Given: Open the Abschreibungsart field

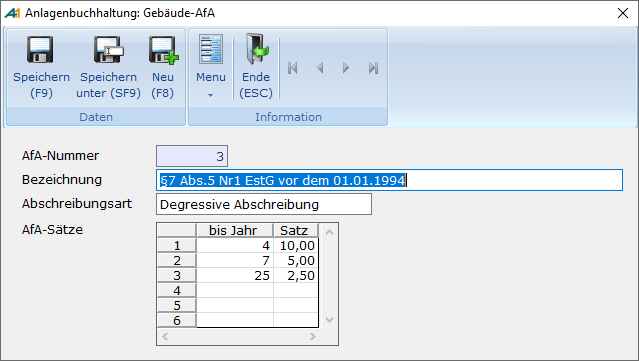Looking at the screenshot, I should click(264, 204).
